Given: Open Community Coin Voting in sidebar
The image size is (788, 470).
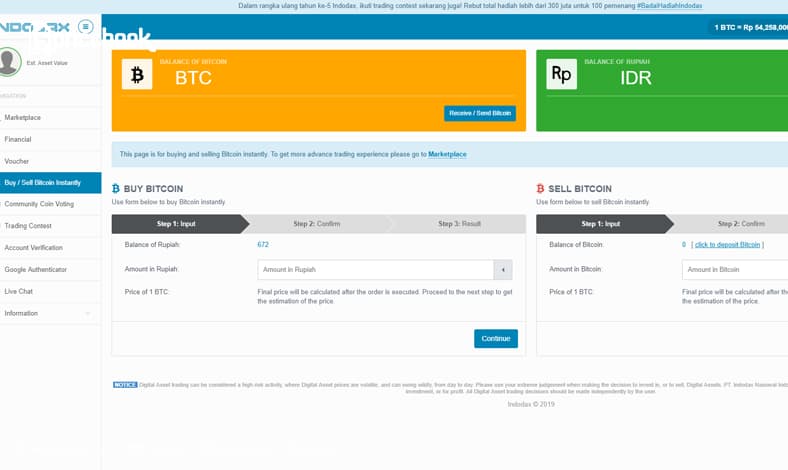Looking at the screenshot, I should coord(50,204).
